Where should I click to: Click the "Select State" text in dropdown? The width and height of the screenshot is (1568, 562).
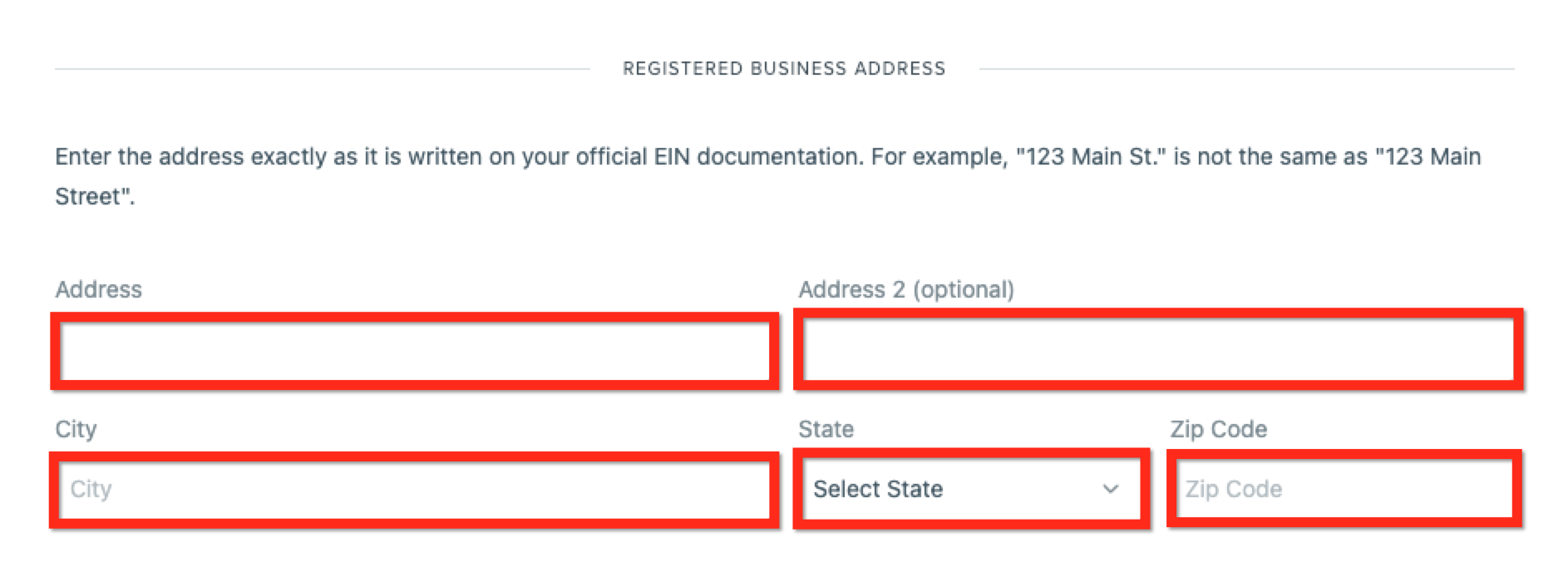[878, 490]
